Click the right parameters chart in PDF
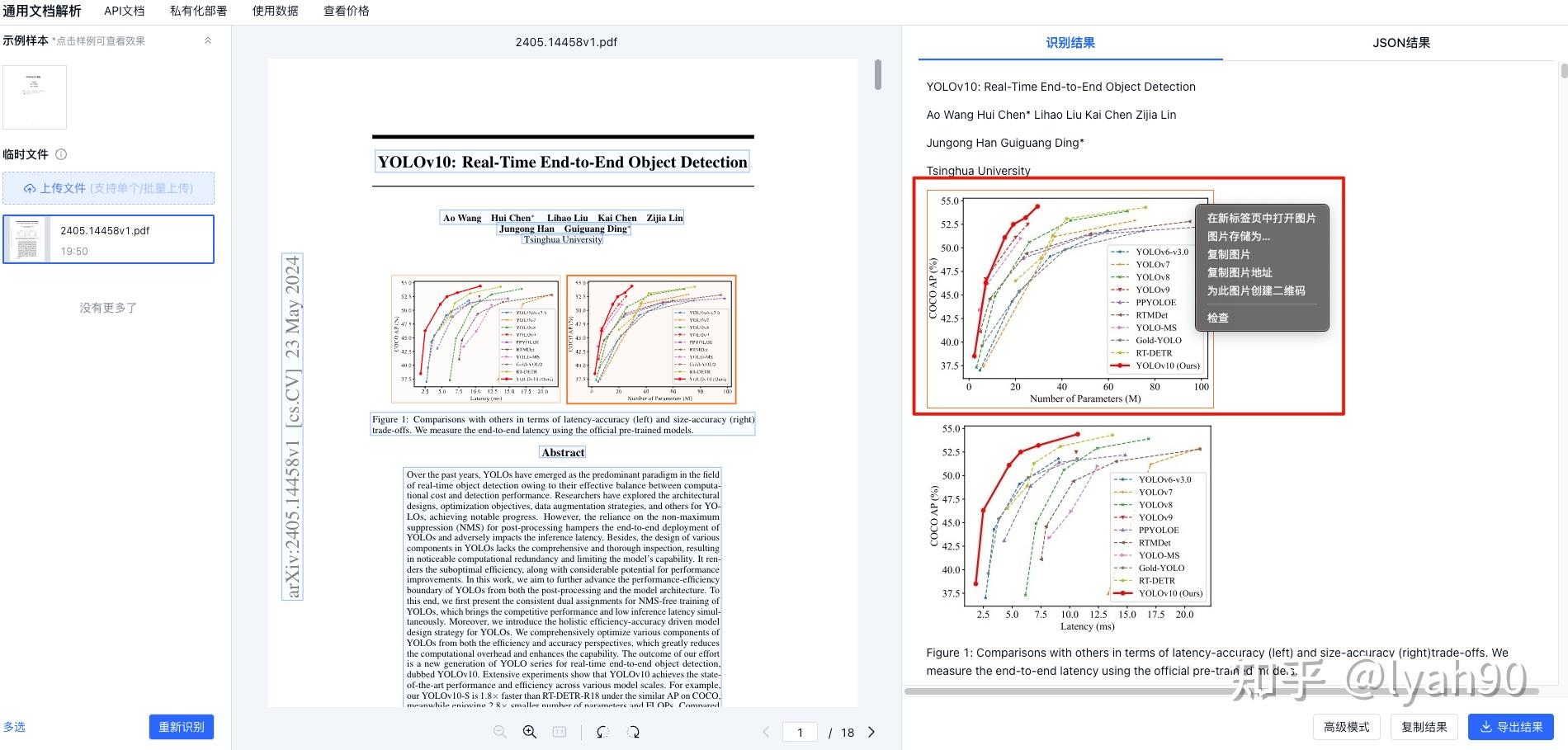 [651, 339]
